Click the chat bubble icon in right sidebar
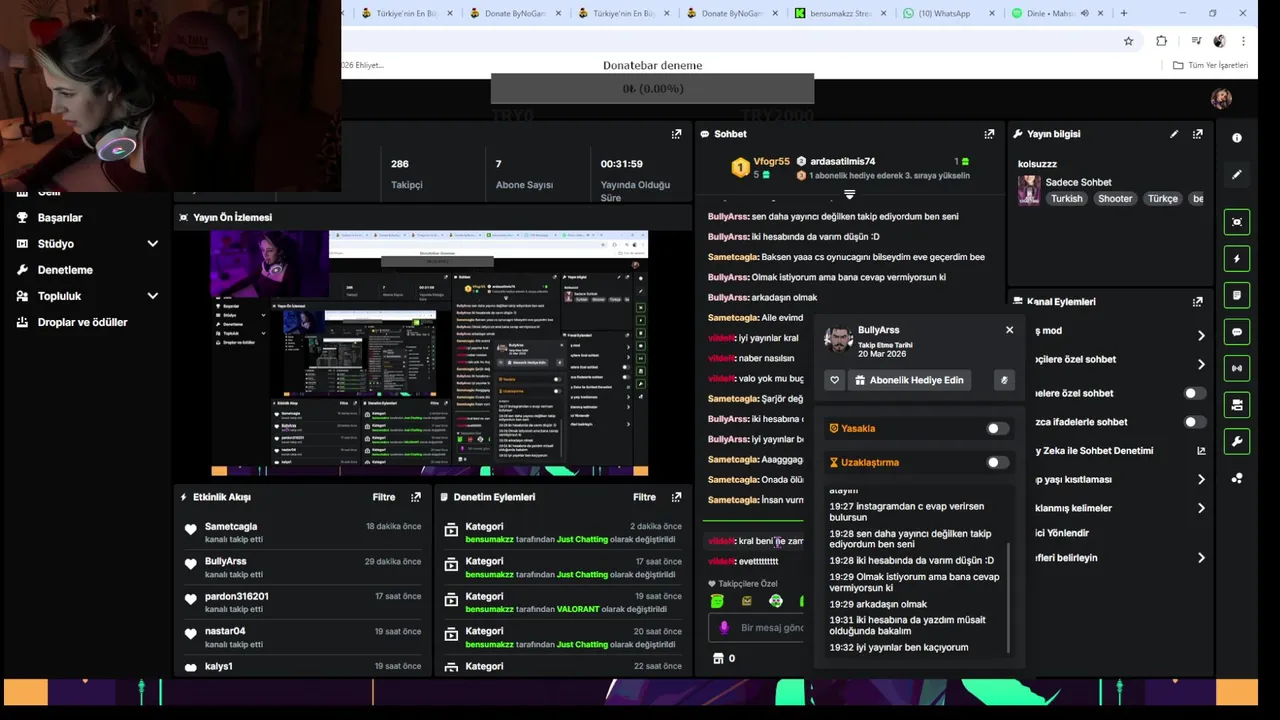Viewport: 1280px width, 720px height. (x=1237, y=332)
